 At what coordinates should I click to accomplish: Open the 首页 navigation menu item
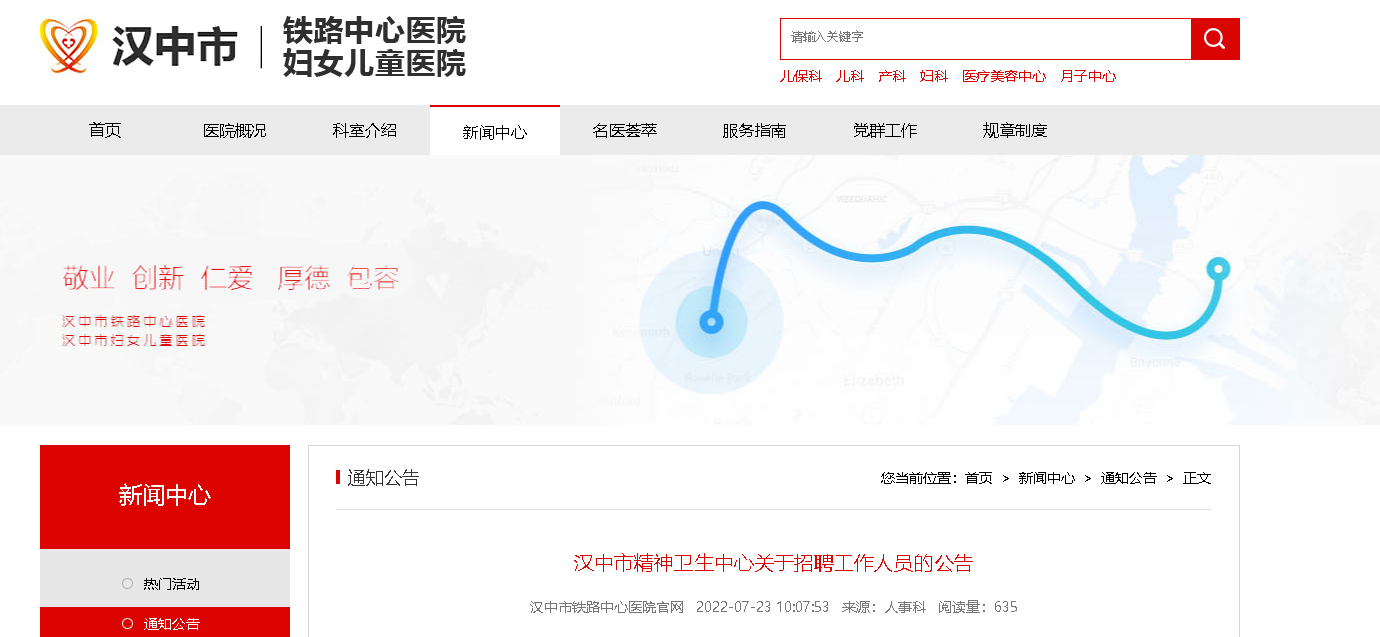pos(105,130)
